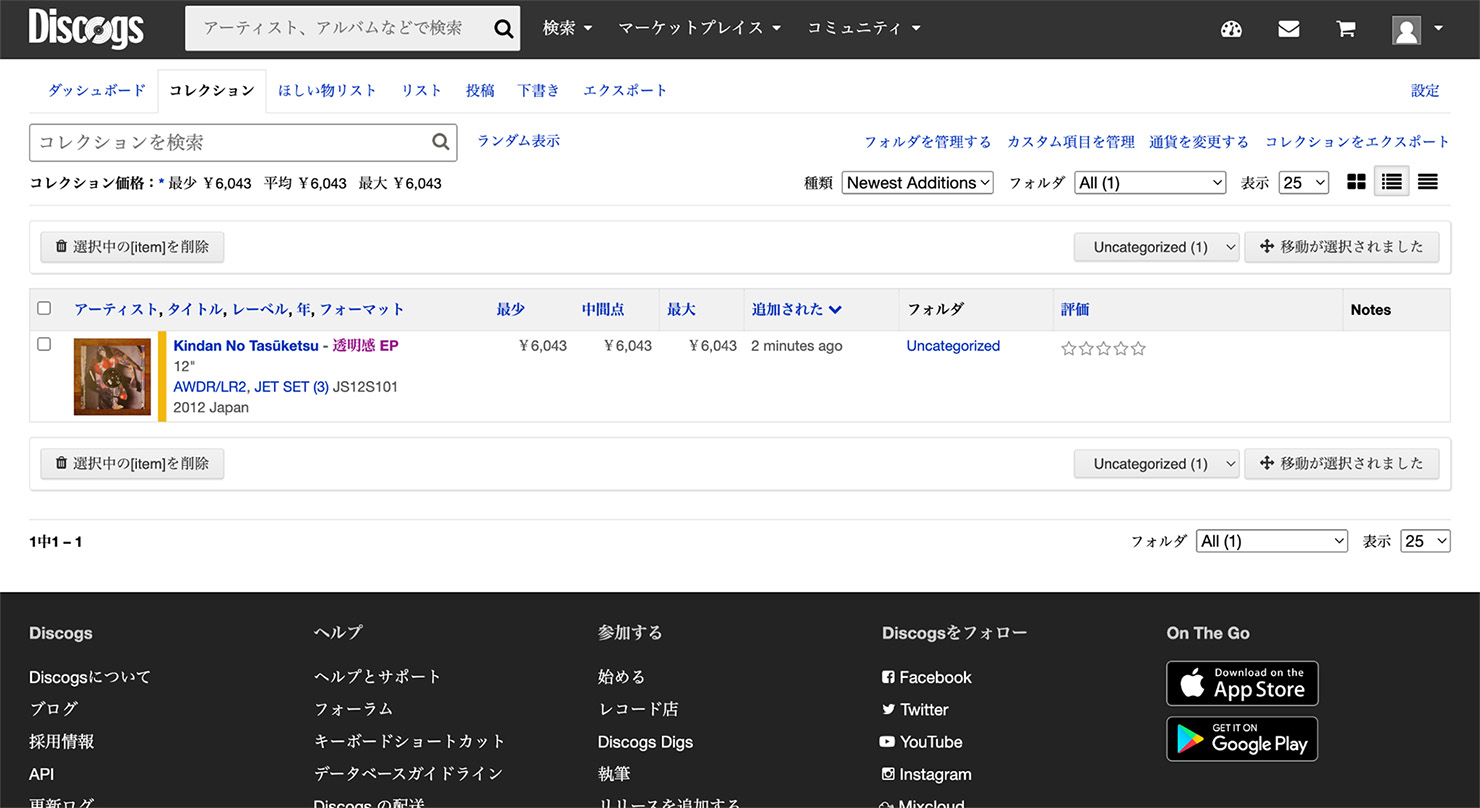Image resolution: width=1480 pixels, height=808 pixels.
Task: Open the Discogs Digs footer link
Action: pos(645,742)
